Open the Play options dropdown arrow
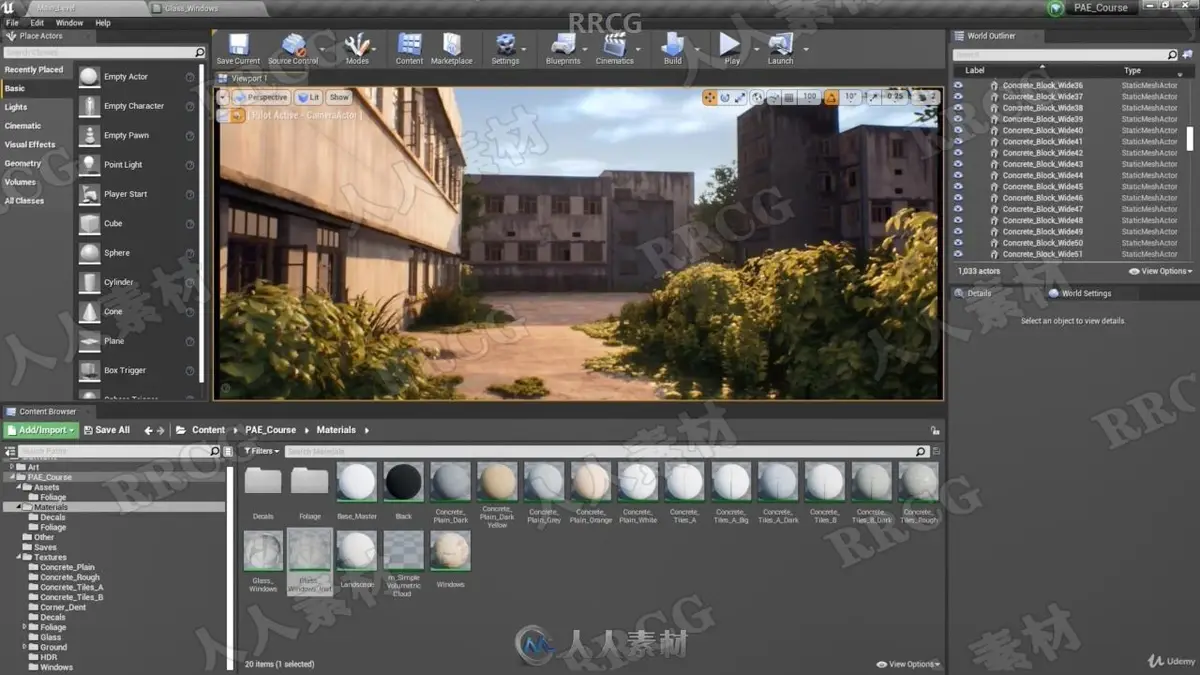The width and height of the screenshot is (1200, 675). 755,47
